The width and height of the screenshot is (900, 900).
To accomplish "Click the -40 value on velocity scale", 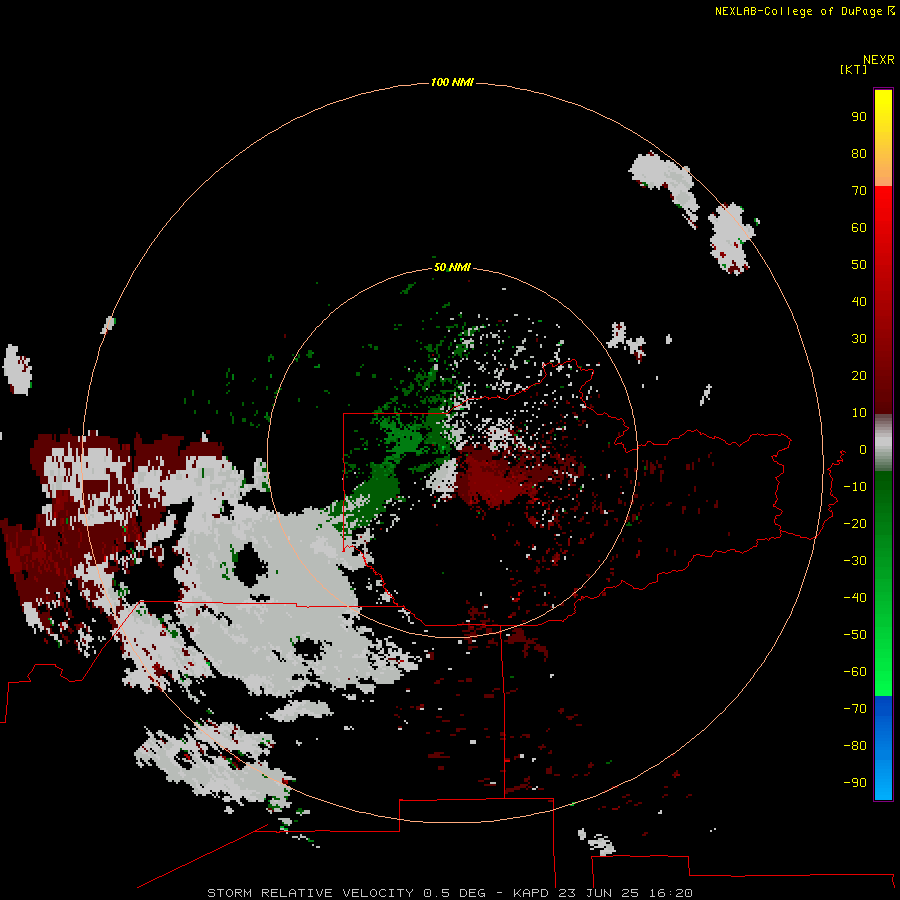I will 855,598.
